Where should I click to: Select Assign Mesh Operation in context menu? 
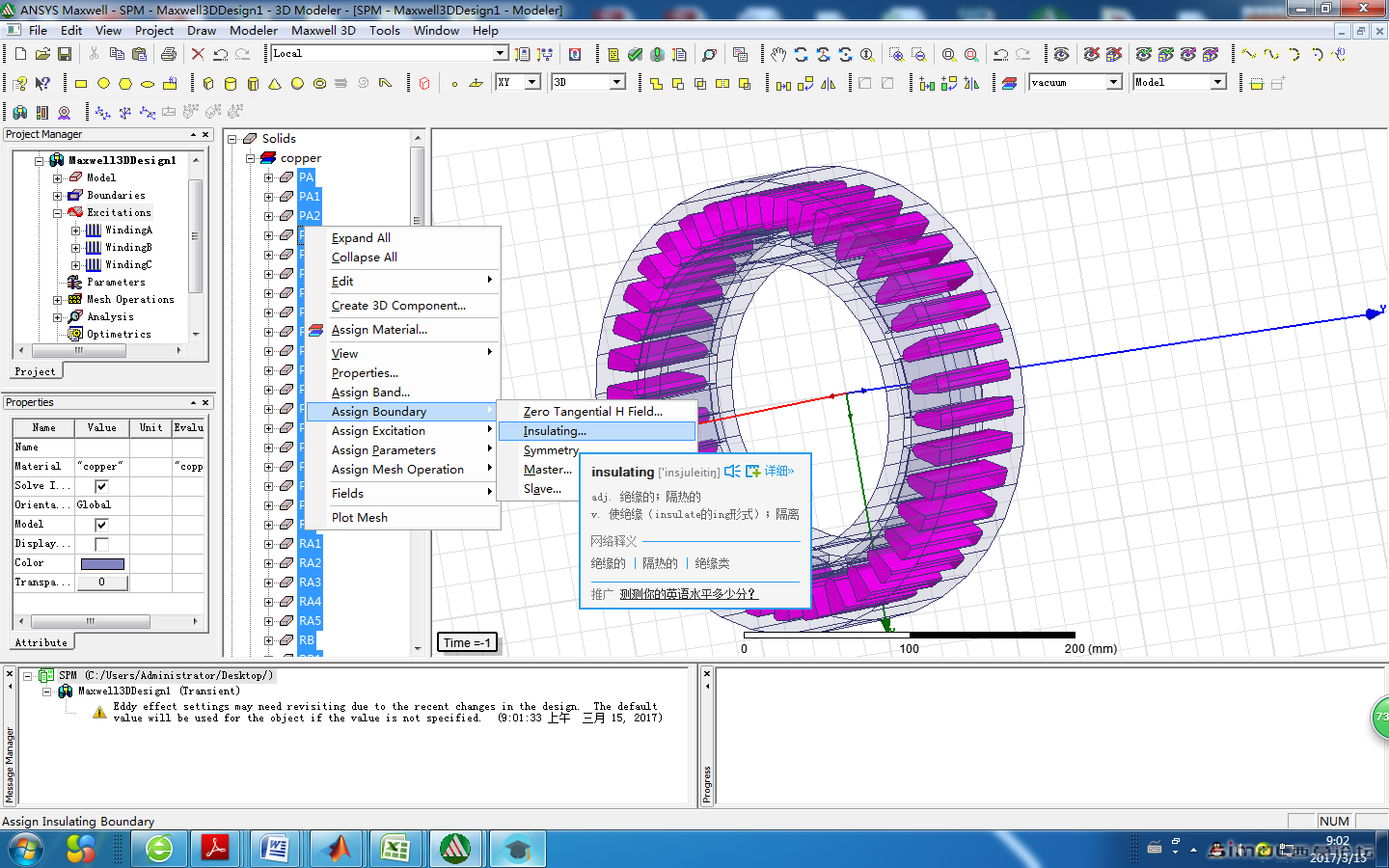(x=402, y=470)
